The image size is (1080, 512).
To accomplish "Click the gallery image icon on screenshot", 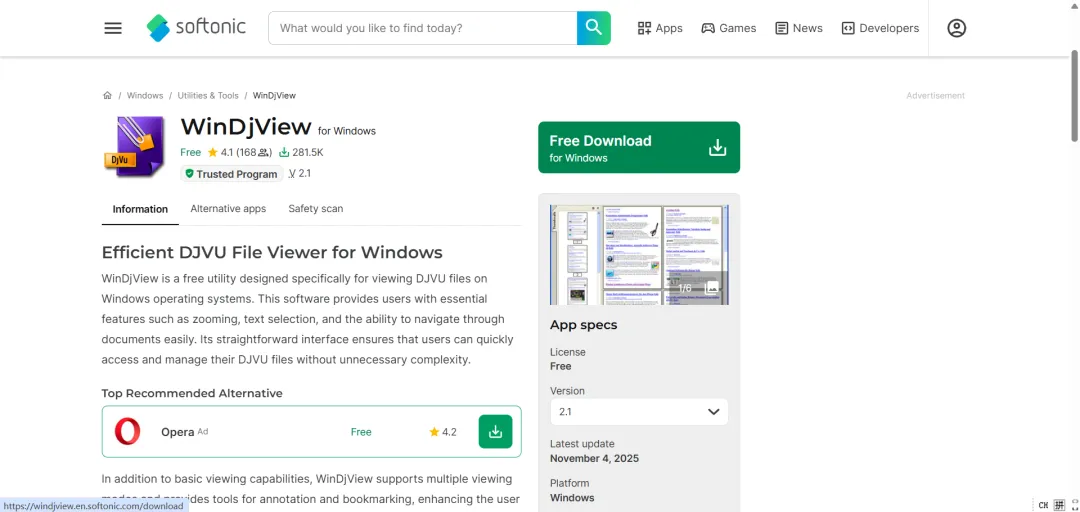I will (712, 287).
